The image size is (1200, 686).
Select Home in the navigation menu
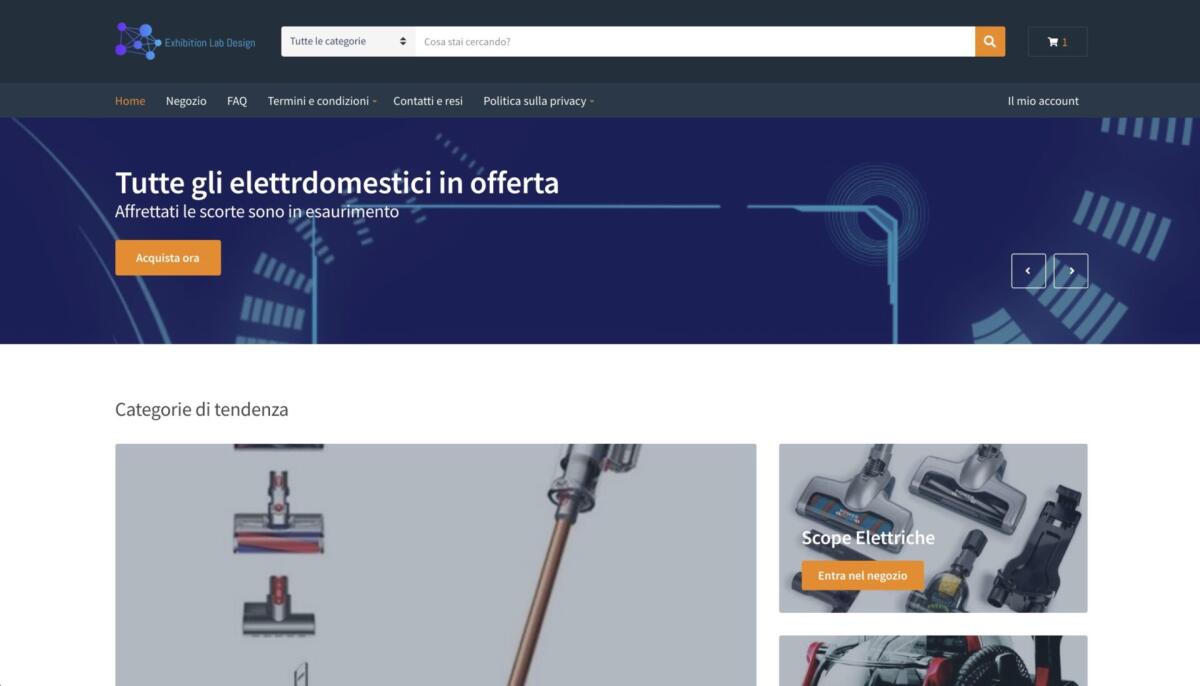(x=130, y=100)
